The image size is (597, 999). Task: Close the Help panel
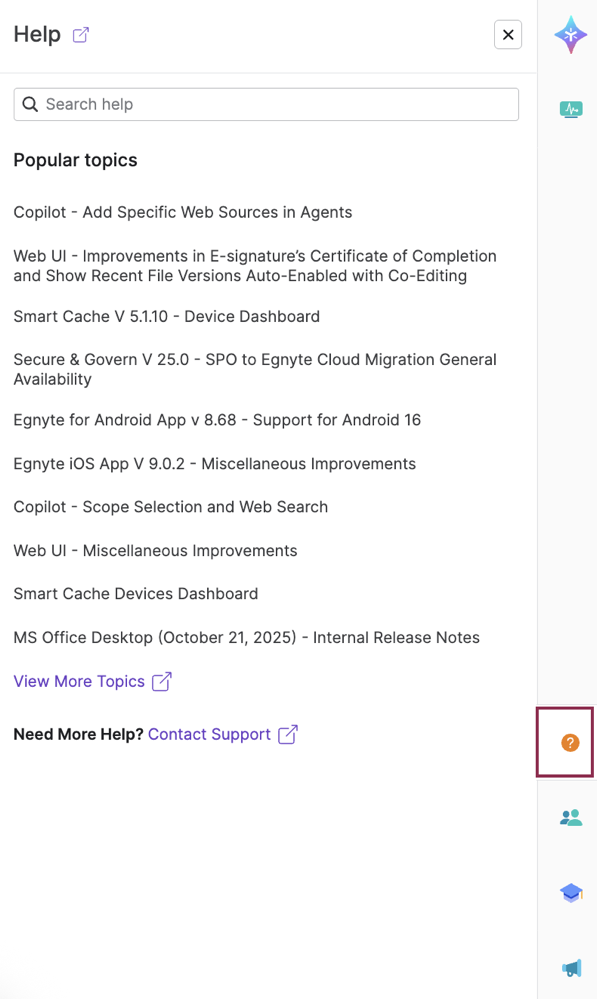tap(507, 34)
